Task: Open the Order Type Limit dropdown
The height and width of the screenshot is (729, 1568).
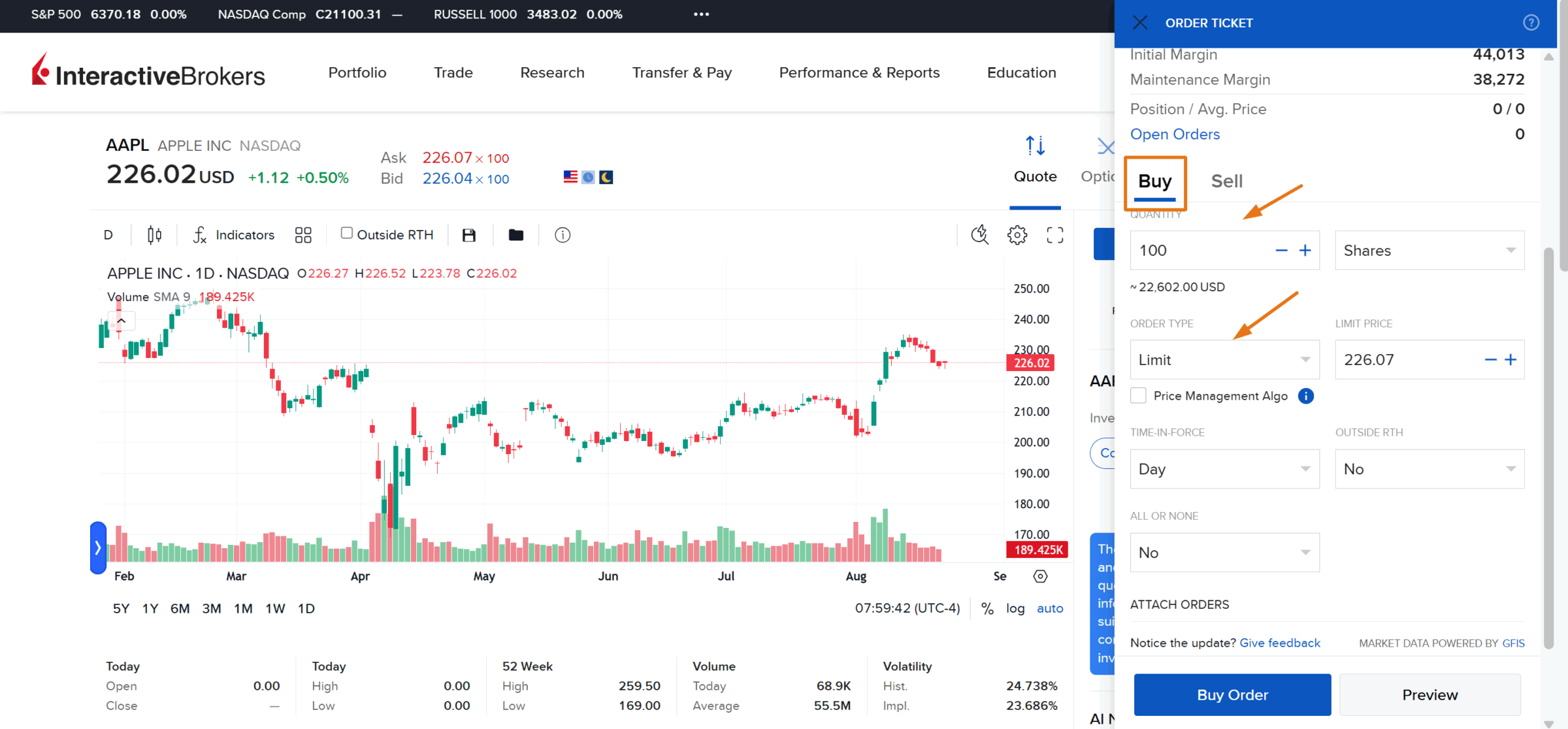Action: click(1225, 360)
